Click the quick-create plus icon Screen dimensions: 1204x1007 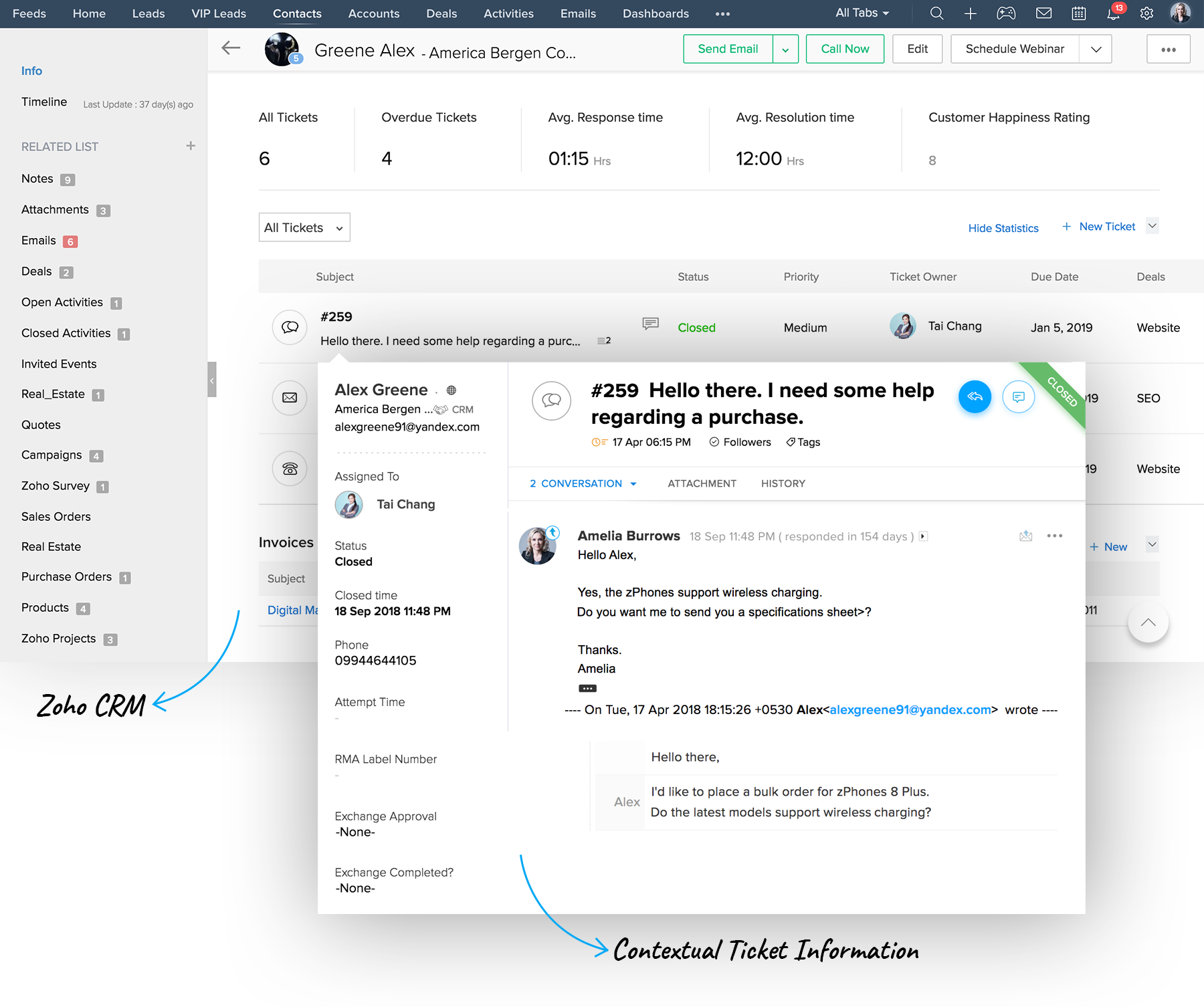coord(971,13)
